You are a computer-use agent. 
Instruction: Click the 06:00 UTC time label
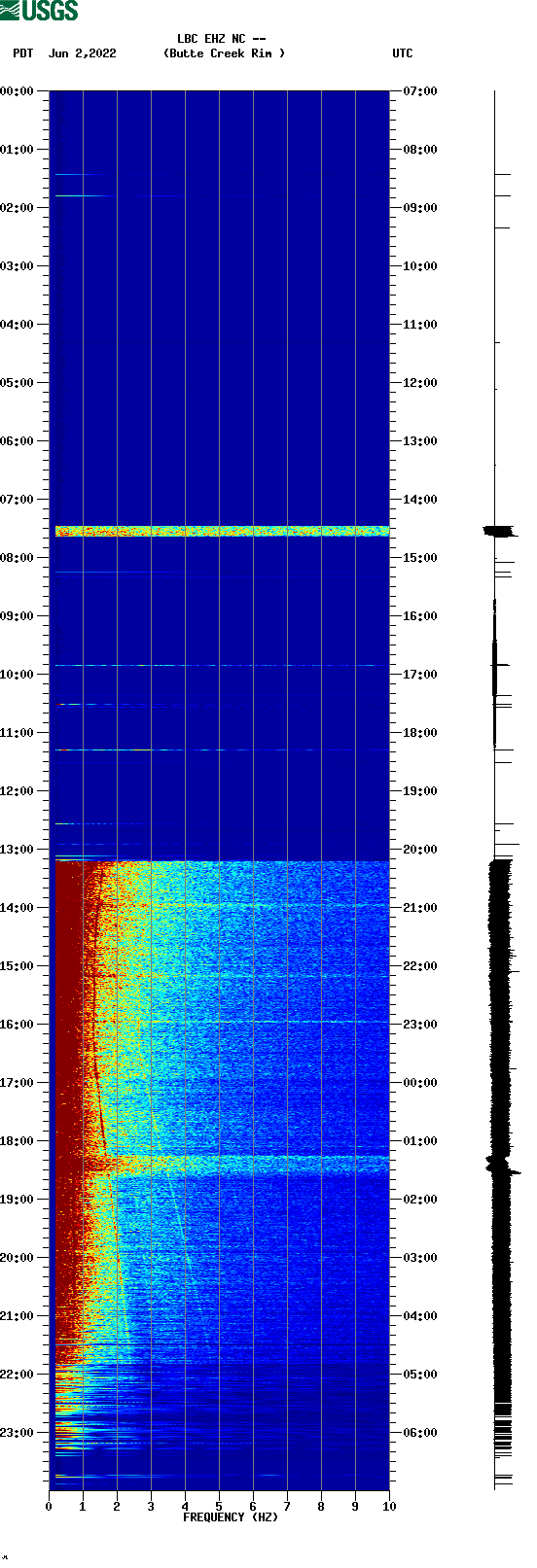tap(420, 1433)
